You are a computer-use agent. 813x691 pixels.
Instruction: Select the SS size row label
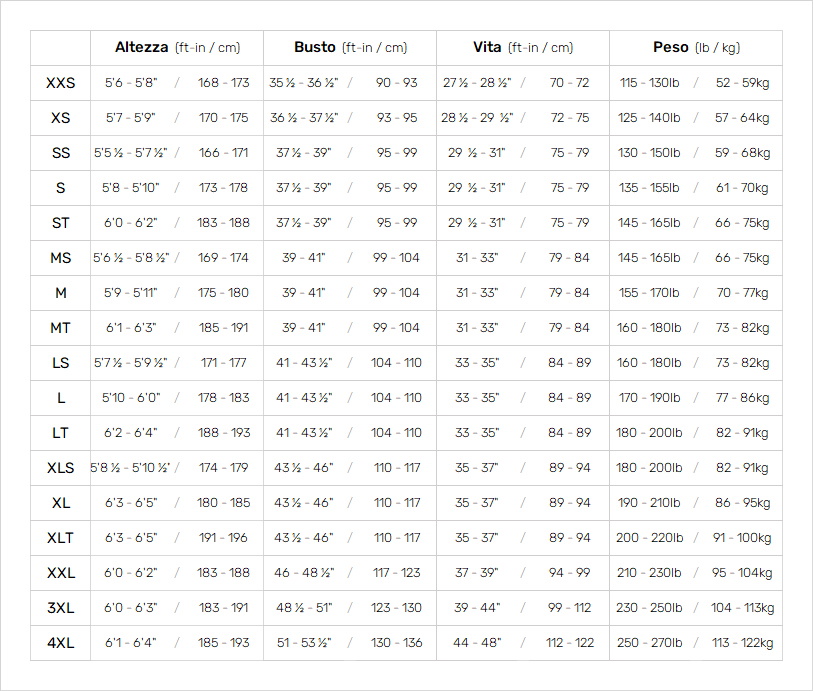pyautogui.click(x=61, y=153)
